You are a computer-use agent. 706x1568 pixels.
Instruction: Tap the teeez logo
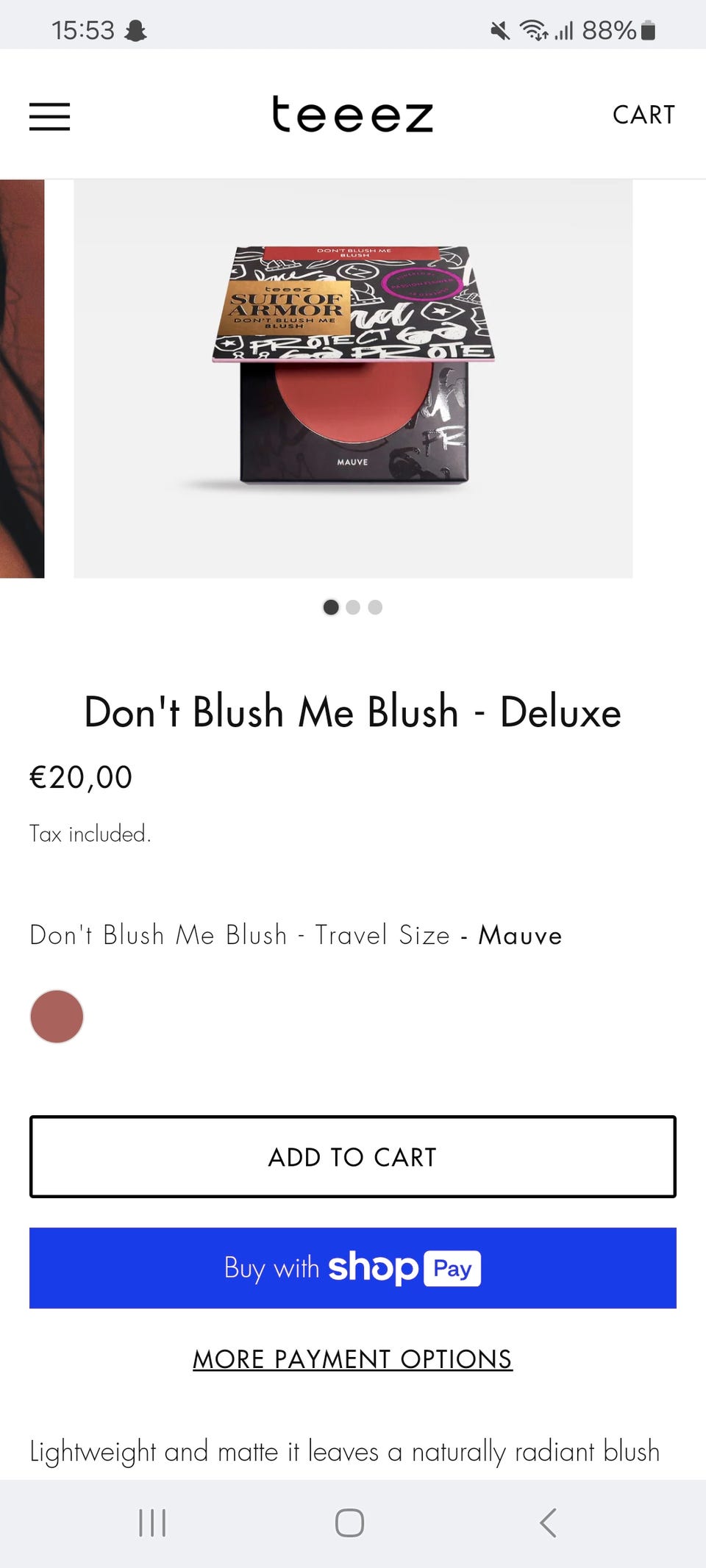(x=352, y=114)
